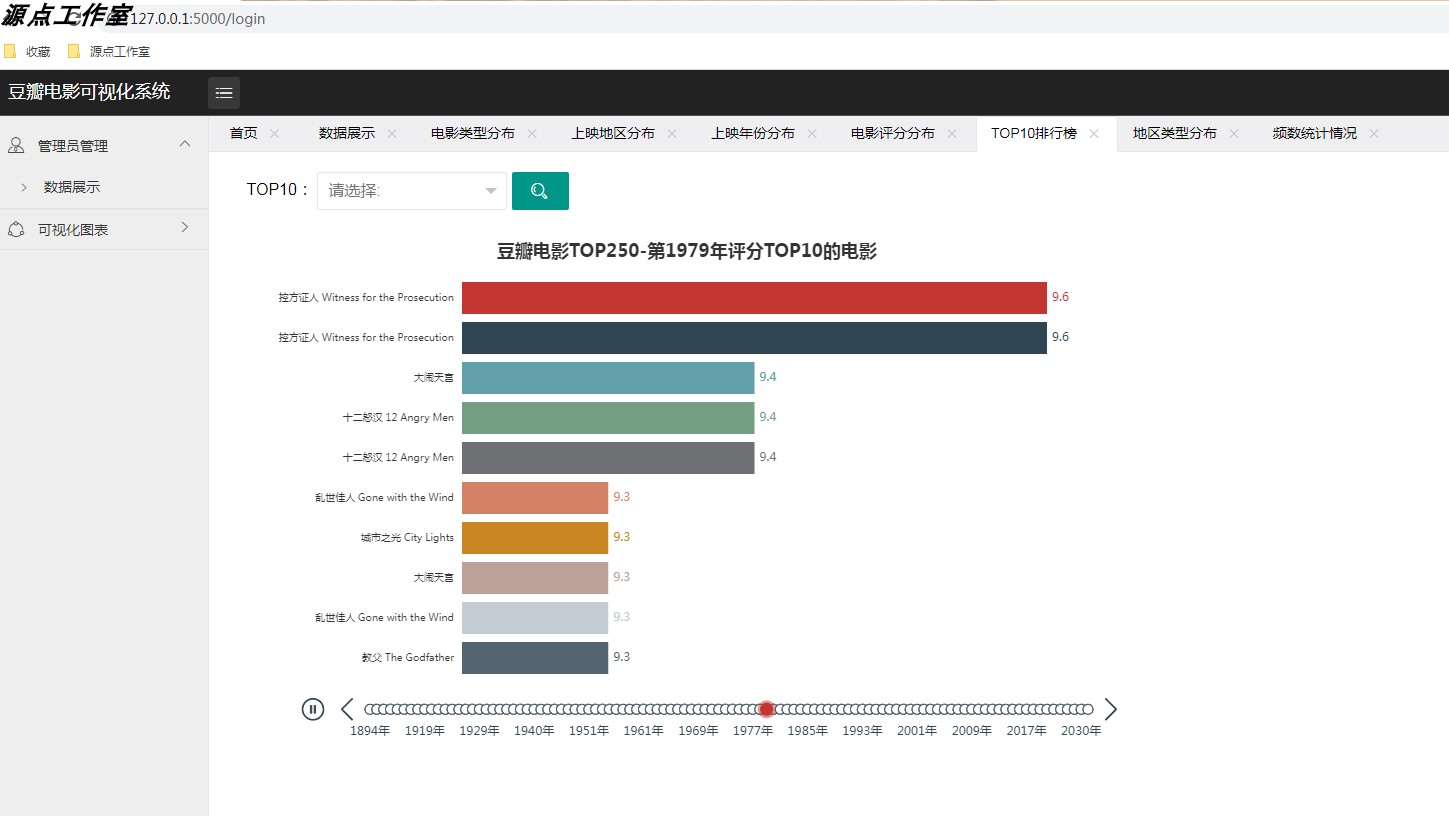Screen dimensions: 1449x816
Task: Jump to 2030年 on the timeline
Action: [x=1081, y=731]
